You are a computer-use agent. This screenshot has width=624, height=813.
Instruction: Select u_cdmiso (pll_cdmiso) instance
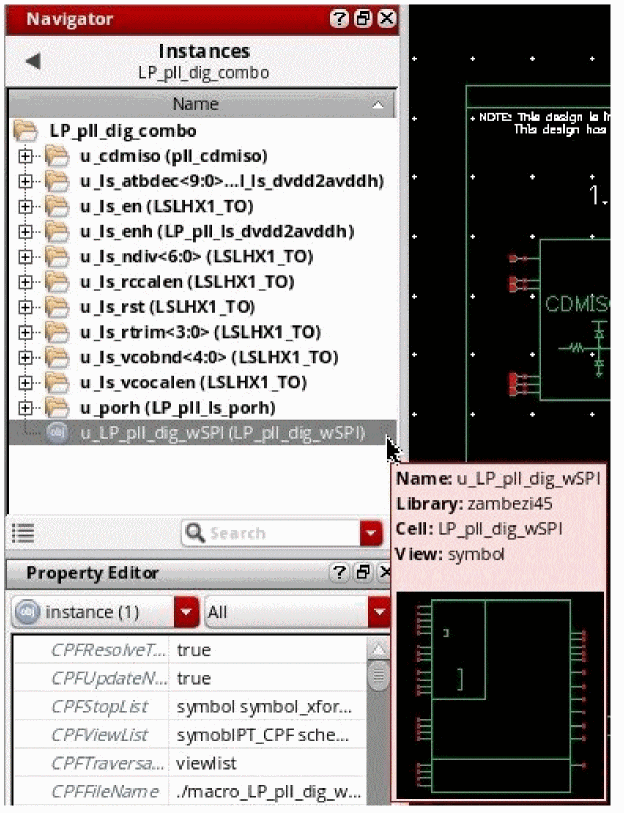(x=174, y=156)
